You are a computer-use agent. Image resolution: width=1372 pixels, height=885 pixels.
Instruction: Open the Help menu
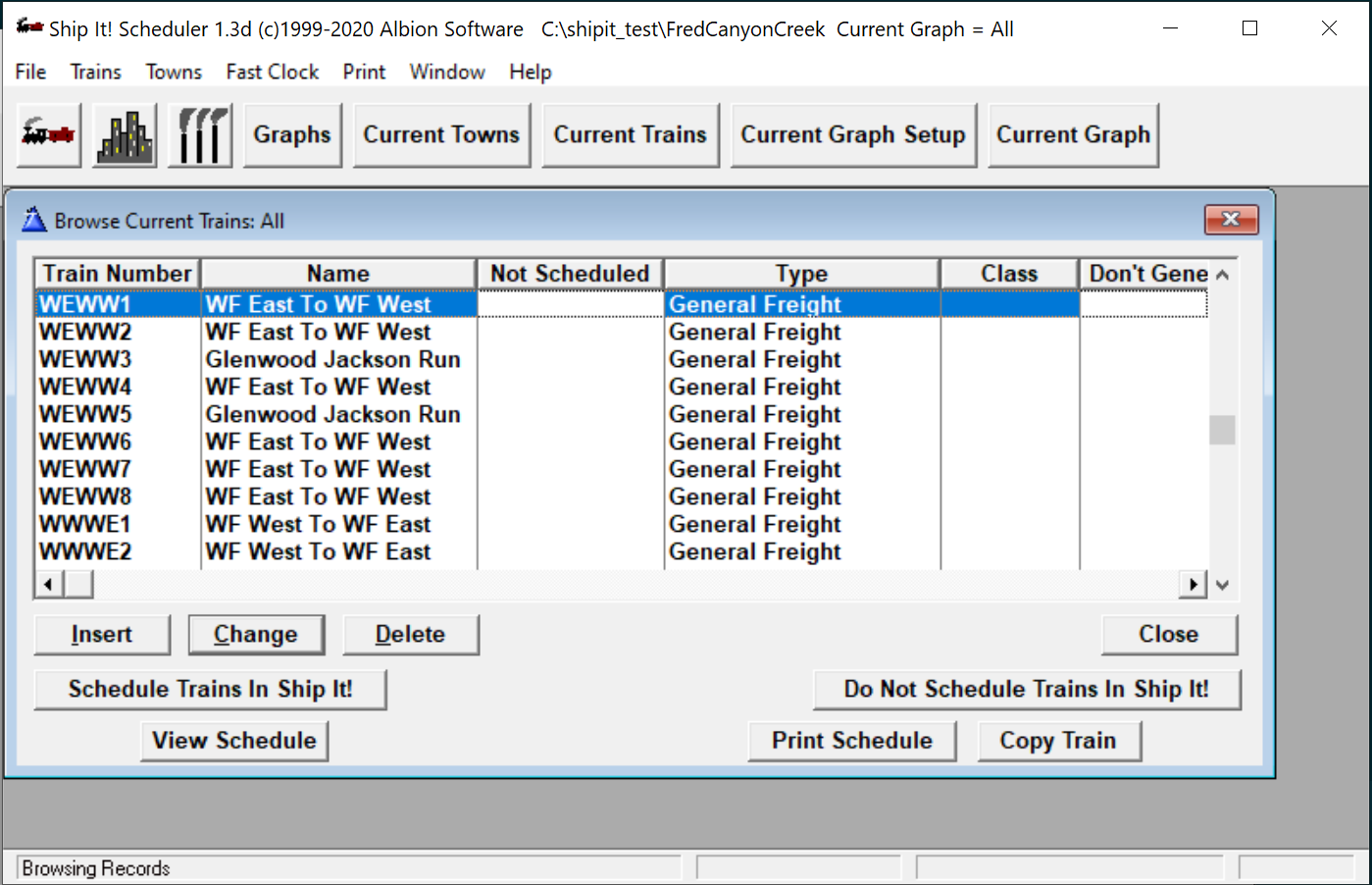[x=531, y=72]
